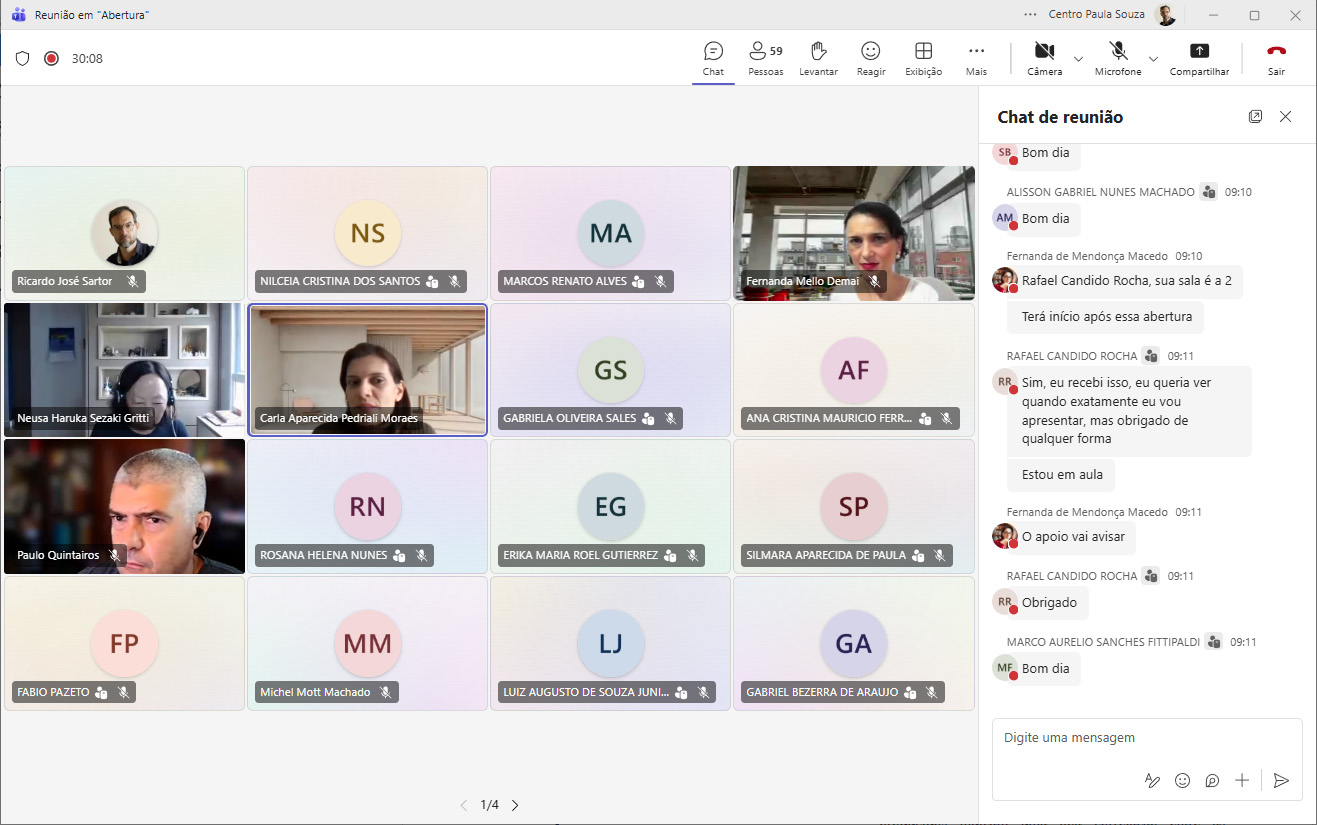Image resolution: width=1317 pixels, height=825 pixels.
Task: Go to next page of participants
Action: (x=515, y=805)
